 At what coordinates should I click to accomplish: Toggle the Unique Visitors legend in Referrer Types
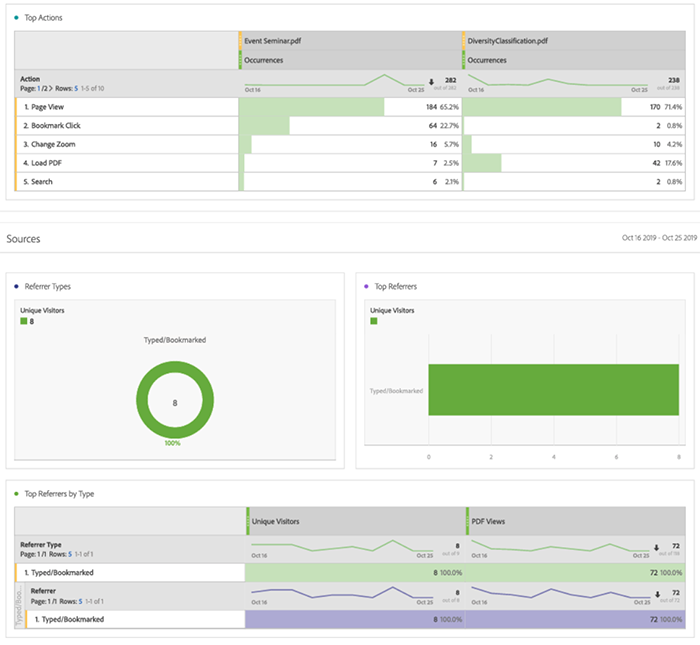(x=24, y=321)
